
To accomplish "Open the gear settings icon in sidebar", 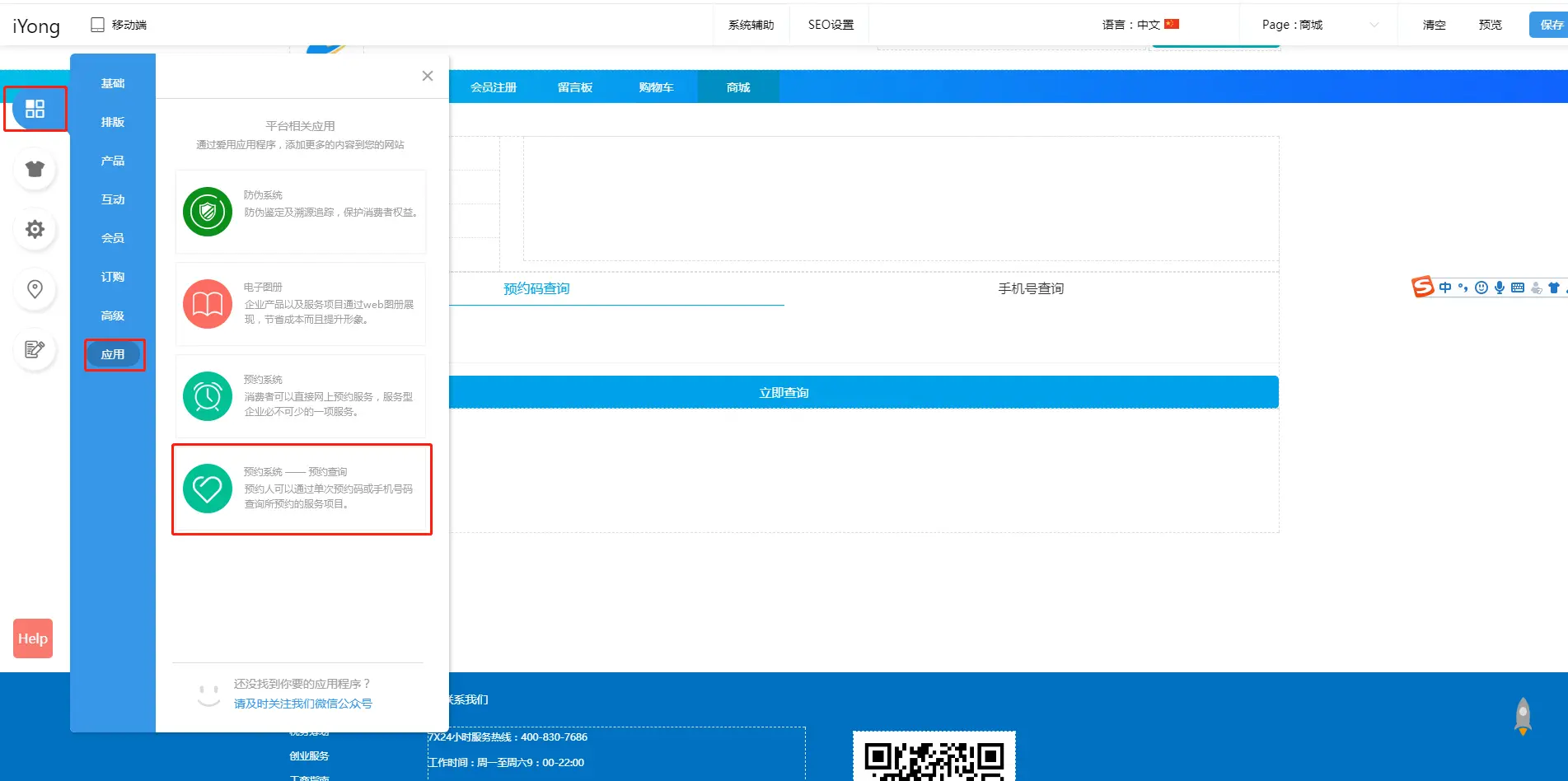I will tap(35, 229).
